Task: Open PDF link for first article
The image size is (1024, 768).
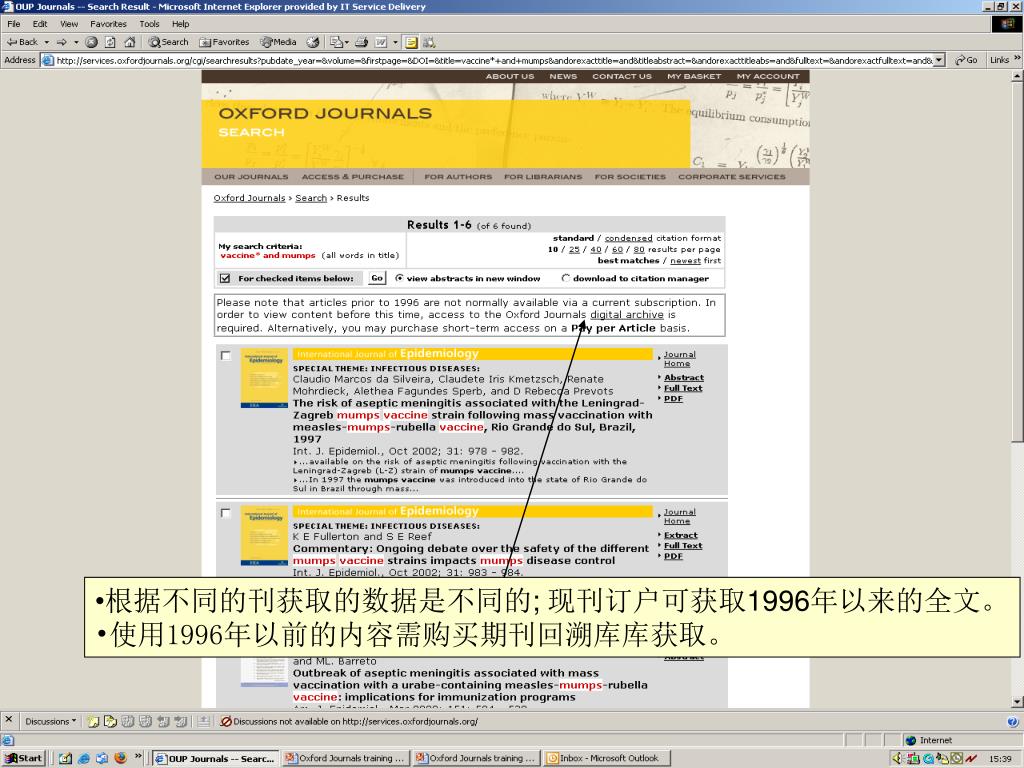Action: tap(673, 398)
